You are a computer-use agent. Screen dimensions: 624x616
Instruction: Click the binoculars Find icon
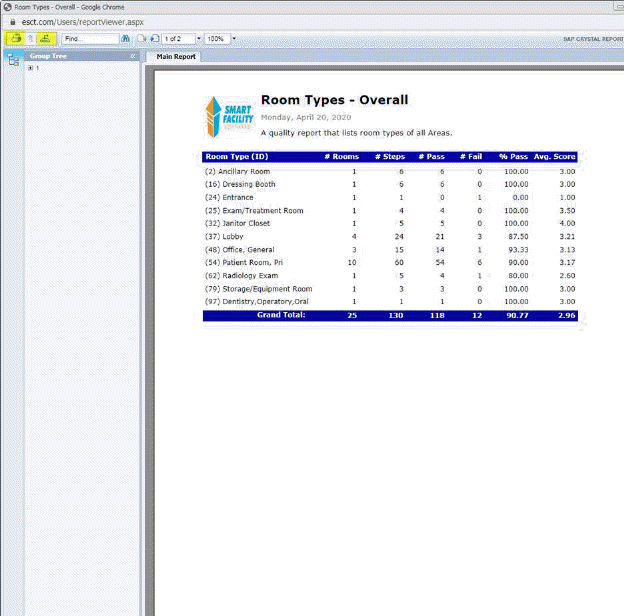point(125,39)
